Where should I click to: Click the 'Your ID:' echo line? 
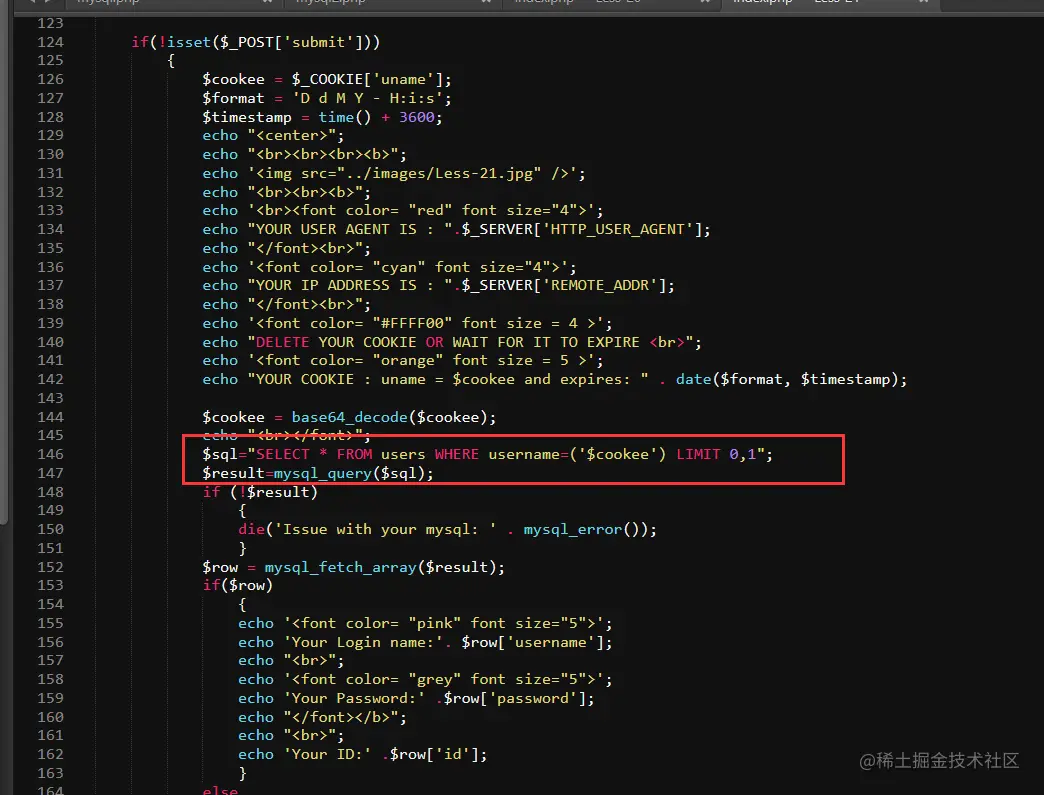coord(363,754)
